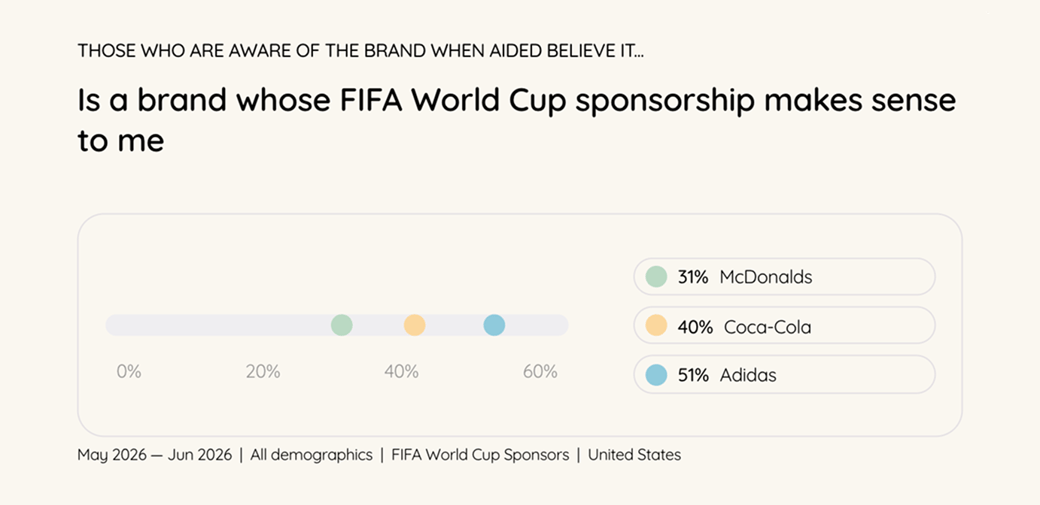Click the FIFA World Cup Sponsors footer text
The width and height of the screenshot is (1040, 505).
pyautogui.click(x=480, y=455)
